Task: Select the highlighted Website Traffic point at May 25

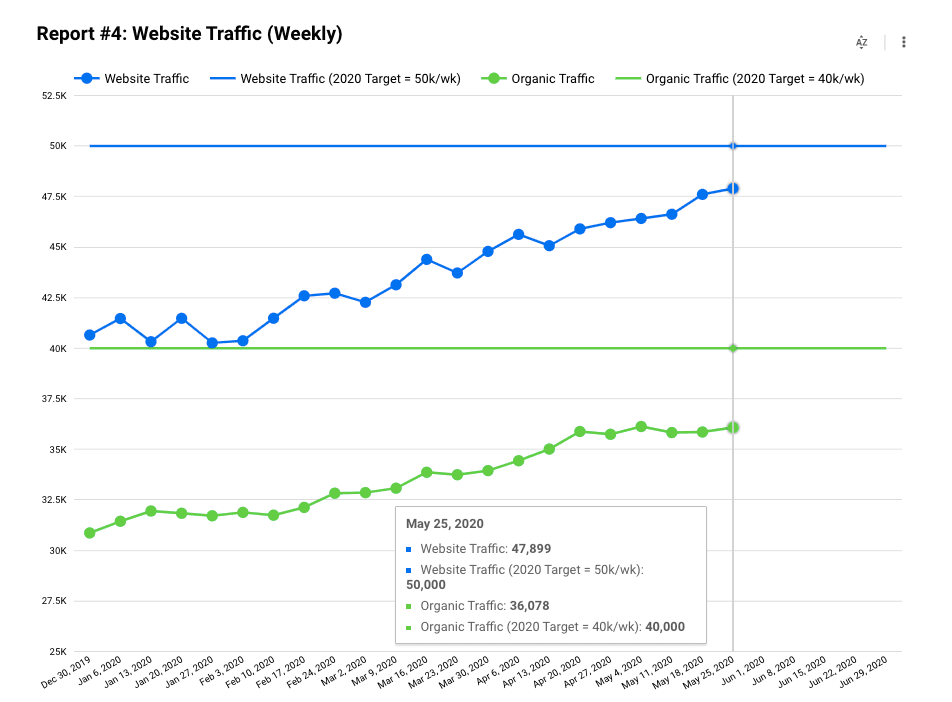Action: pos(733,188)
